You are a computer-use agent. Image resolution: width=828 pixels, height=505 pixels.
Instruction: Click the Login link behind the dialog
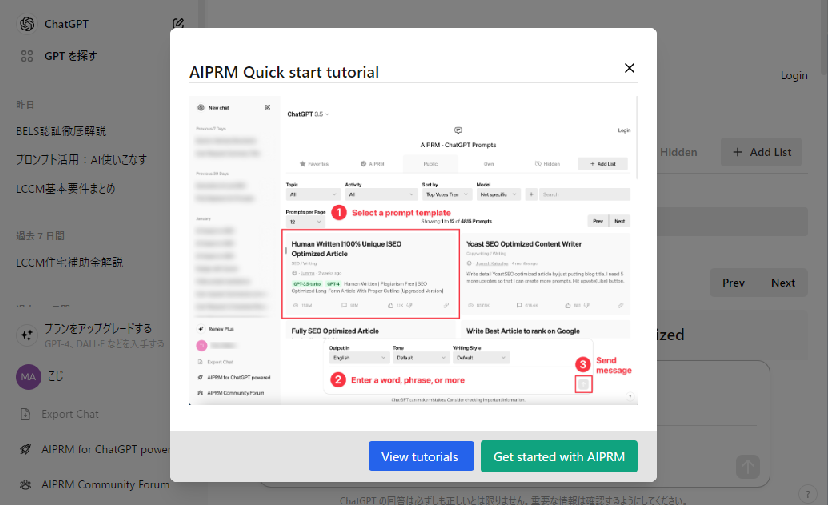pos(794,76)
